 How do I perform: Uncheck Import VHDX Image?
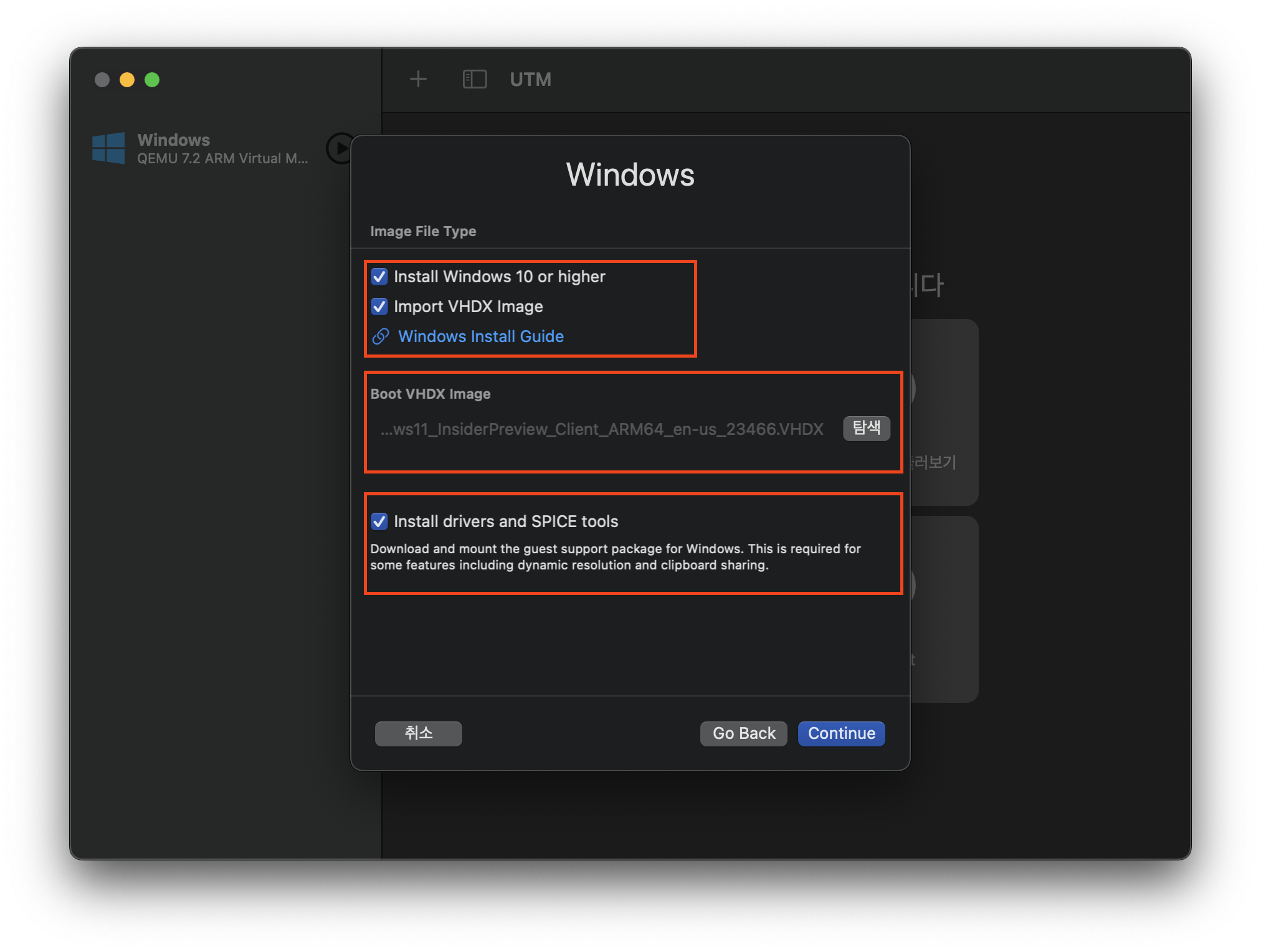click(379, 307)
